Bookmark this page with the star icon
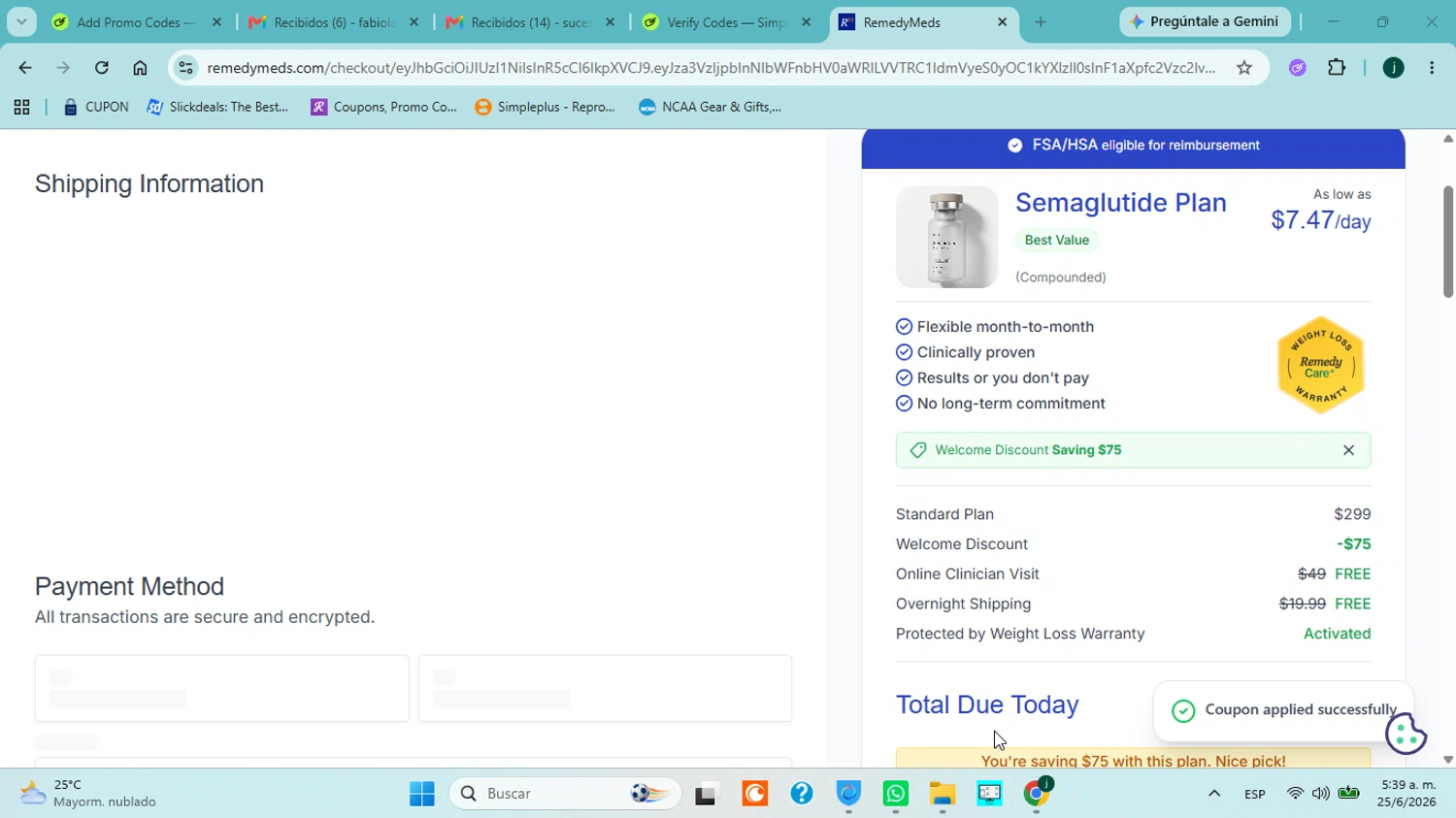This screenshot has width=1456, height=818. (1244, 67)
